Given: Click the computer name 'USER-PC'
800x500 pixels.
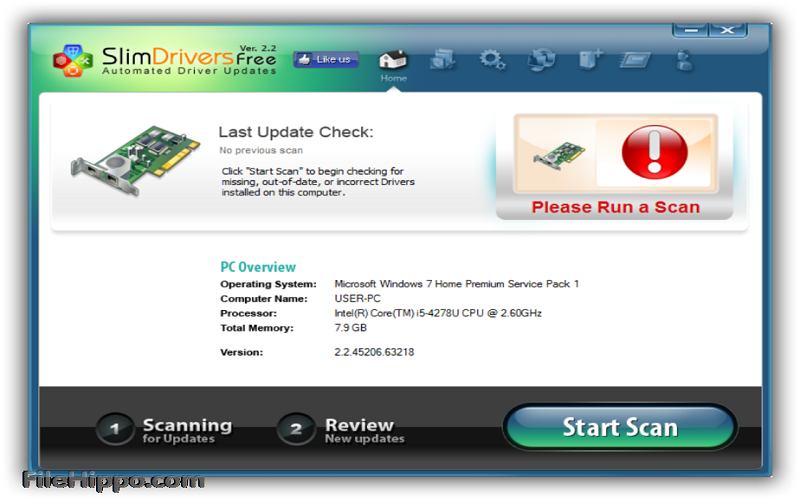Looking at the screenshot, I should (357, 298).
